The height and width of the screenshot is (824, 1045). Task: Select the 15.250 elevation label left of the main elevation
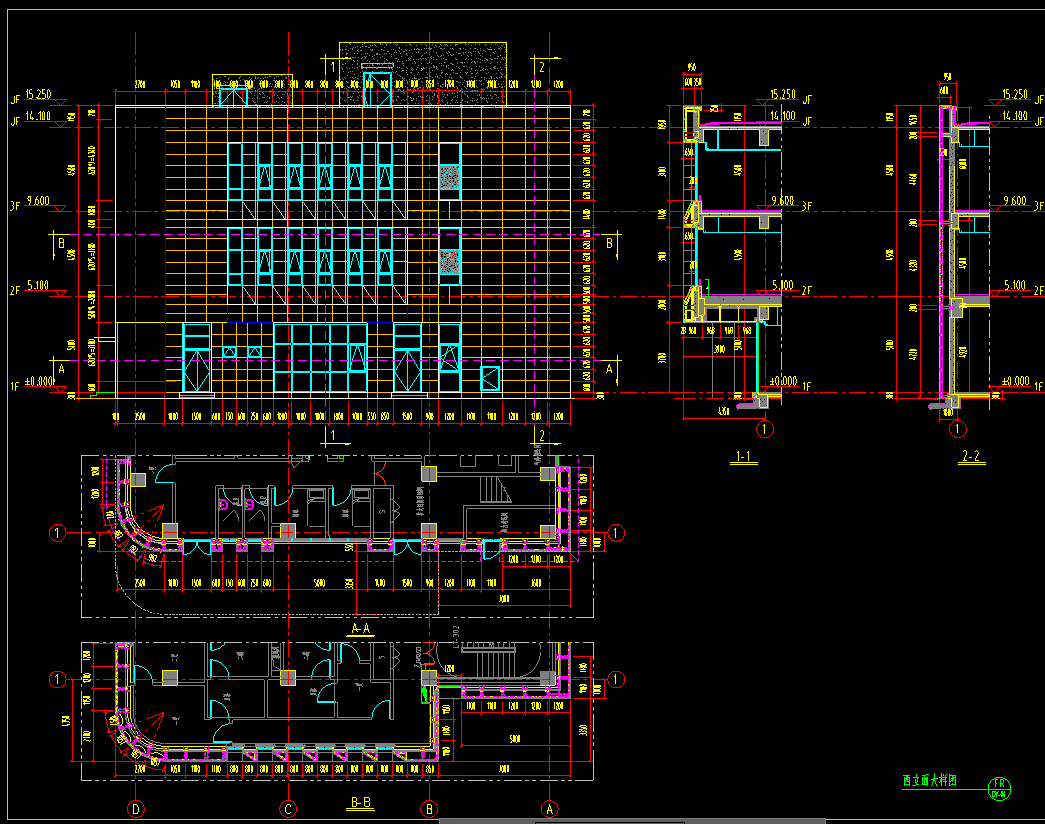[x=38, y=95]
